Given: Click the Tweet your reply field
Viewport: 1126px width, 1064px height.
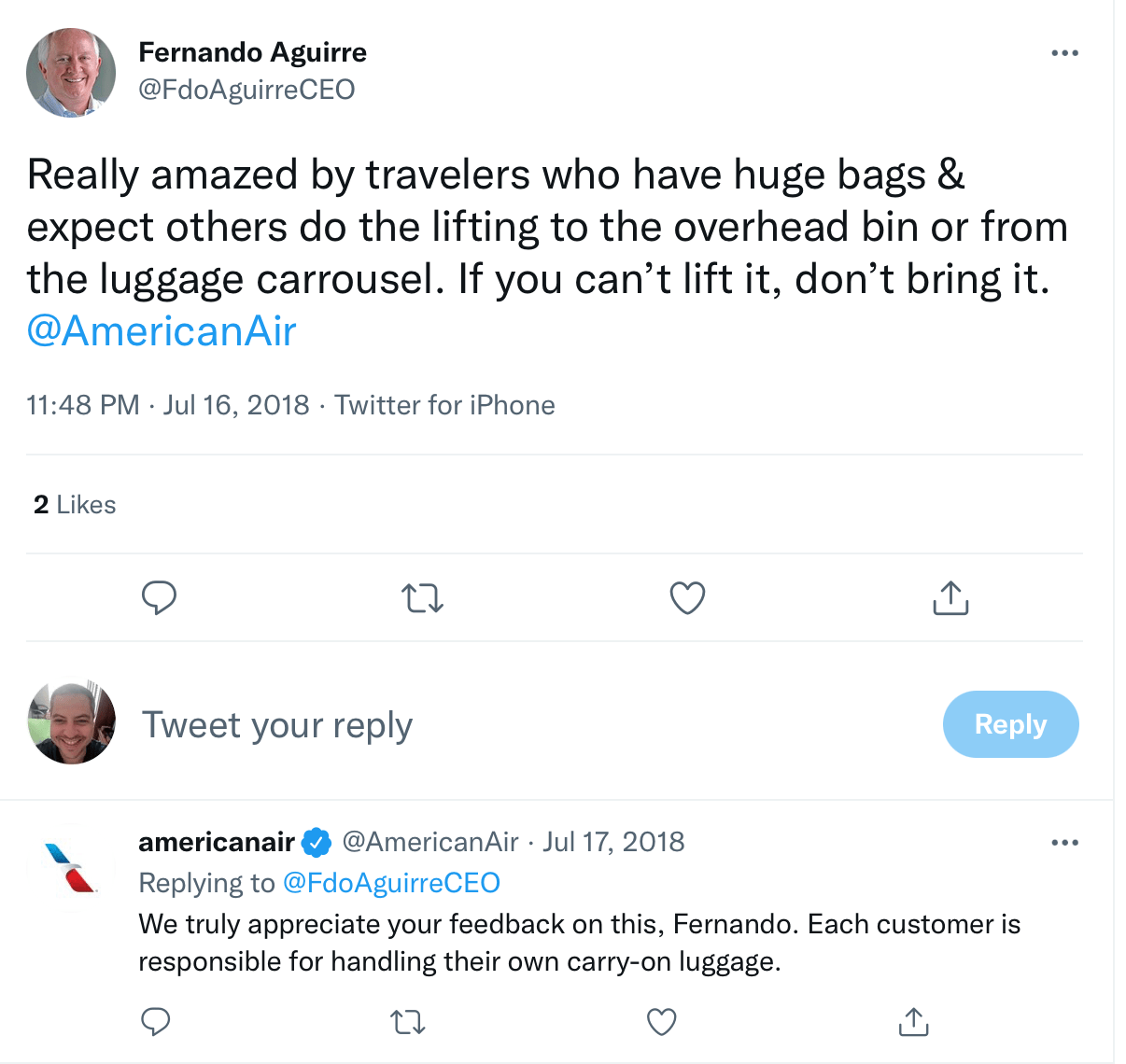Looking at the screenshot, I should (276, 724).
